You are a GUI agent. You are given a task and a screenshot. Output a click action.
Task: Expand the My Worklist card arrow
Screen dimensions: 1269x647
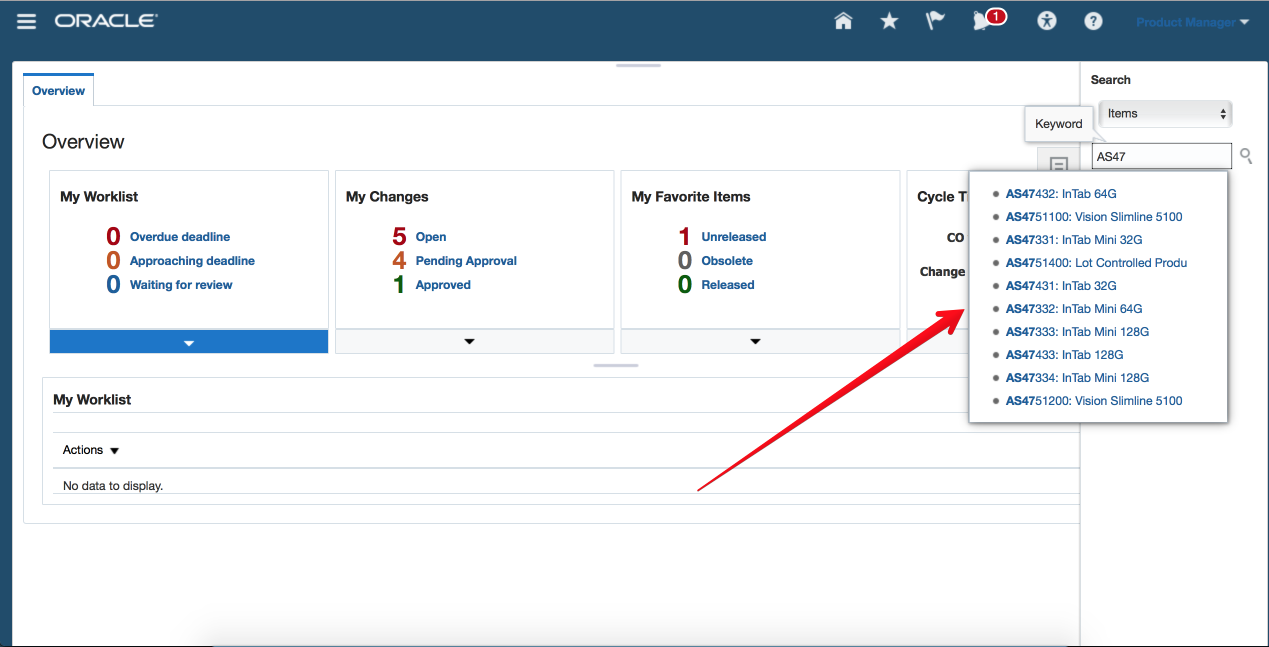189,341
